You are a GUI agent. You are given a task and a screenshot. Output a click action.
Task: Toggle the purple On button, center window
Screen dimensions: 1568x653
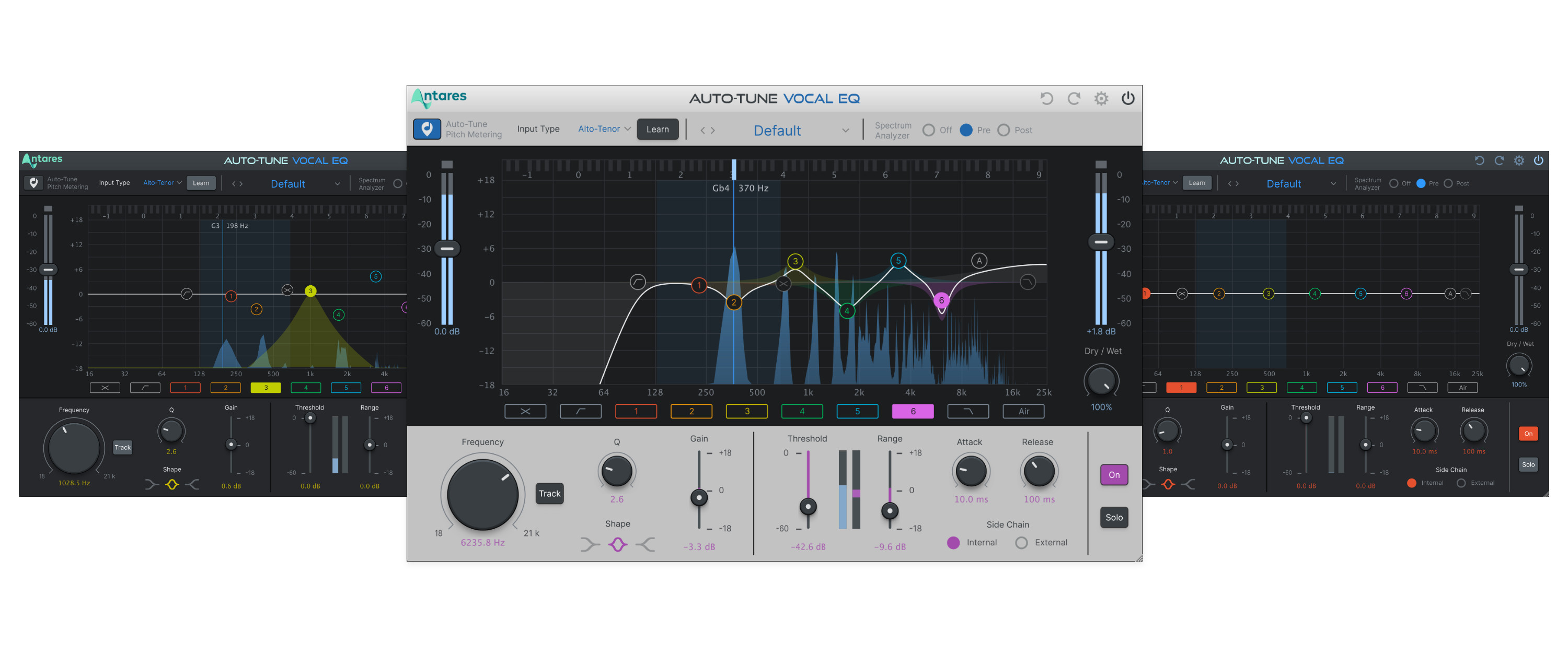(x=1114, y=475)
